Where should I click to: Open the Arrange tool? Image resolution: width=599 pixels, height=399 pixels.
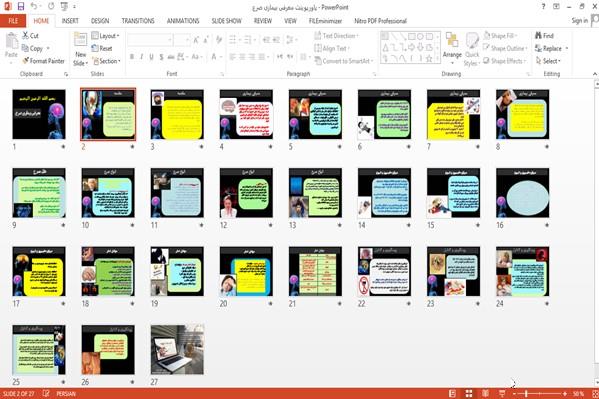click(x=452, y=47)
